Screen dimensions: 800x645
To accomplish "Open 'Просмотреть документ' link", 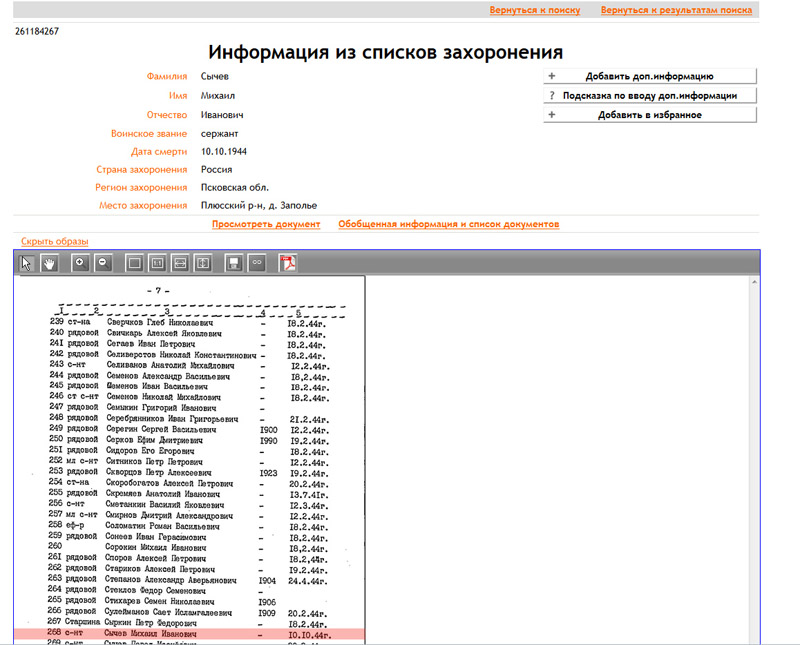I will tap(266, 224).
